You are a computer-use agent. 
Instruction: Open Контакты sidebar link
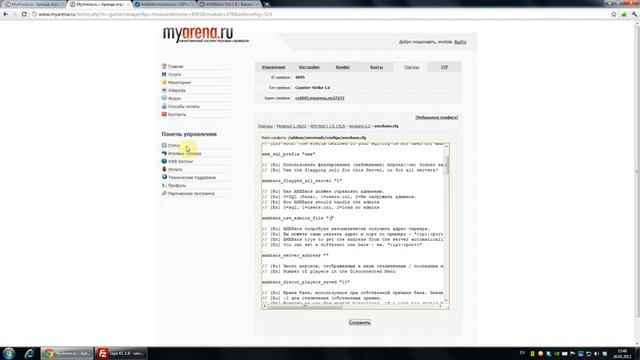click(x=177, y=114)
